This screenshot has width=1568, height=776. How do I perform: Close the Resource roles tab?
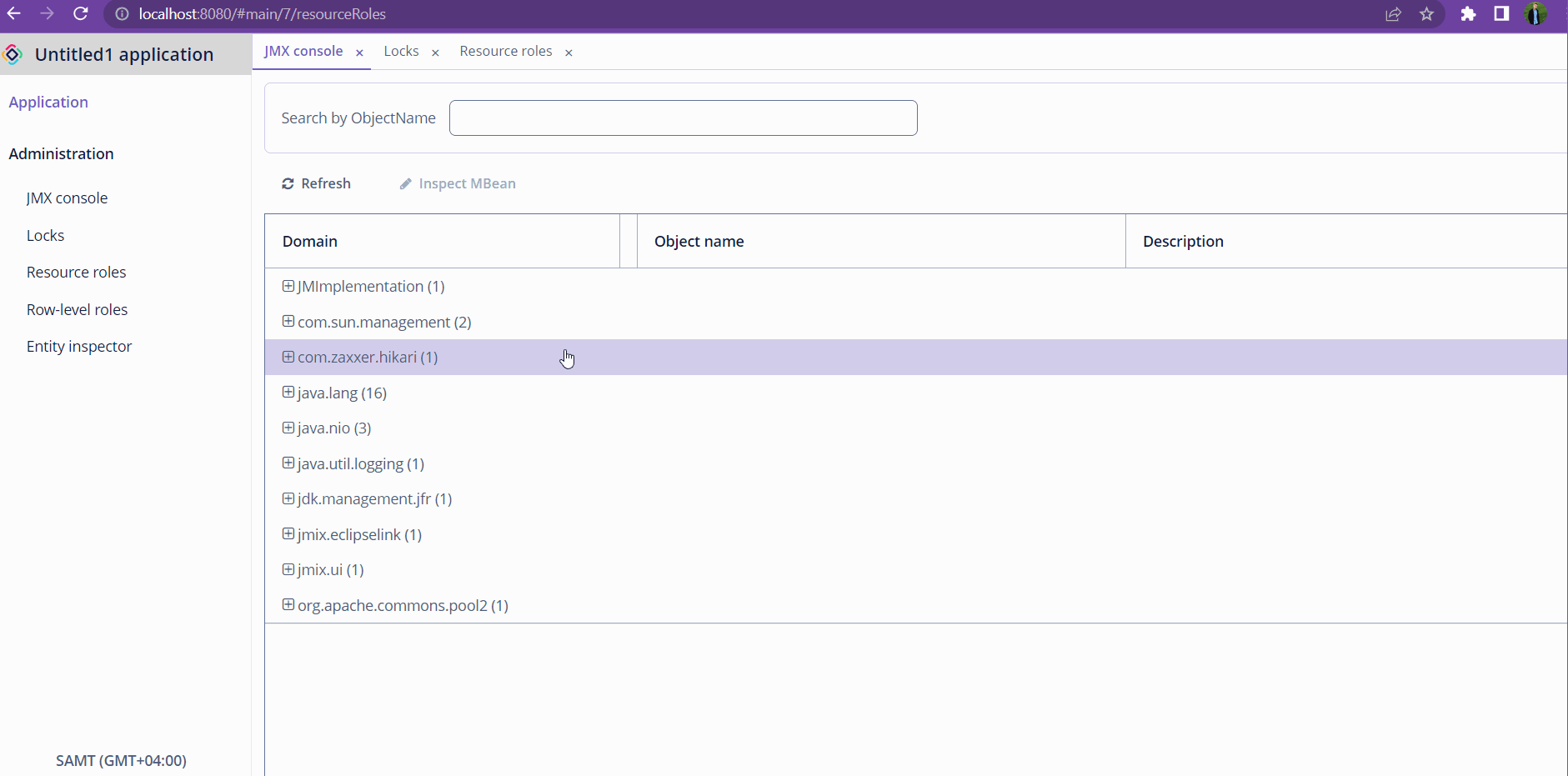(569, 53)
